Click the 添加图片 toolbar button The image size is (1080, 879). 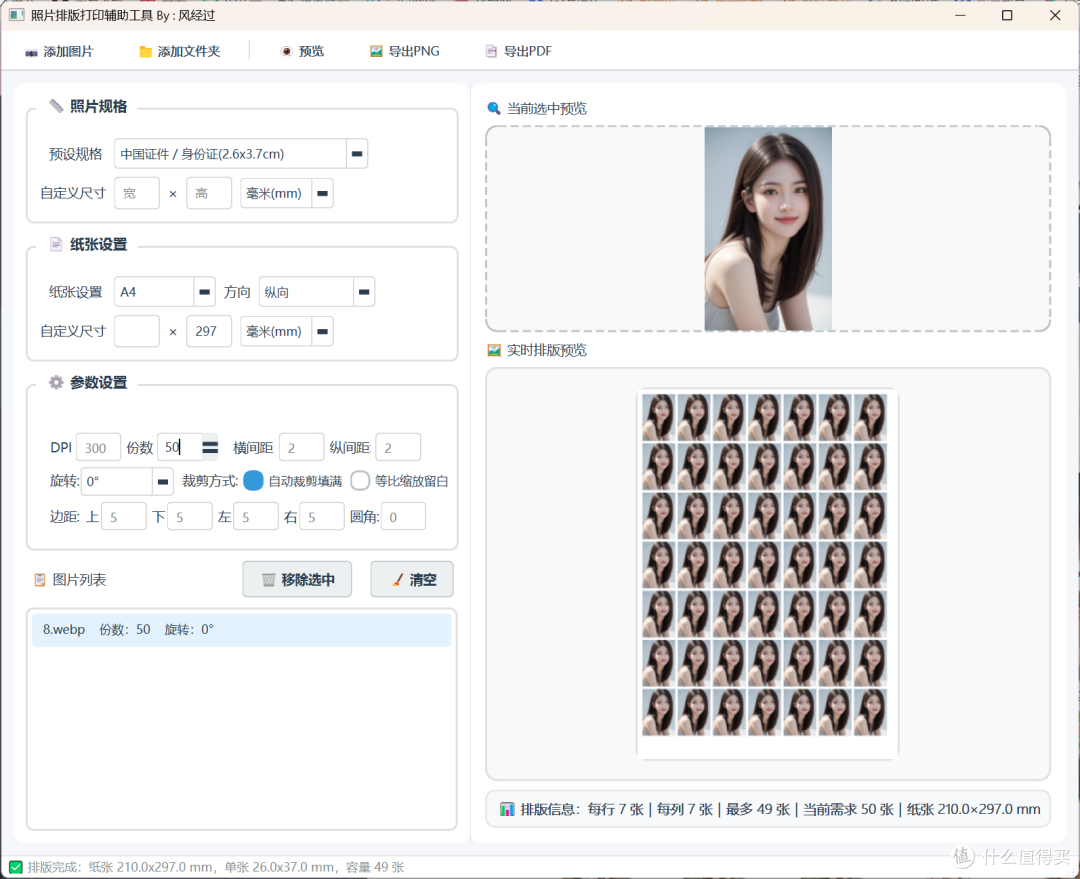point(59,52)
